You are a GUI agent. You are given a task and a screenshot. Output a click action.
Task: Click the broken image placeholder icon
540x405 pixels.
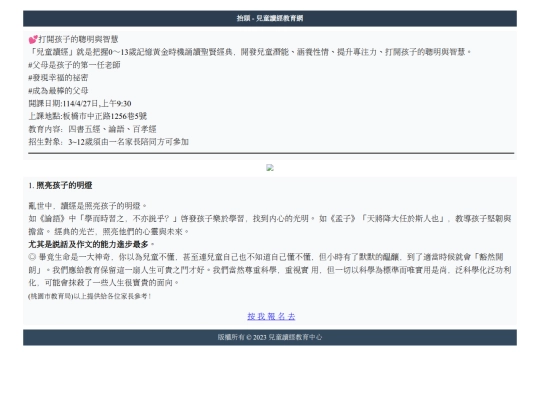click(270, 168)
